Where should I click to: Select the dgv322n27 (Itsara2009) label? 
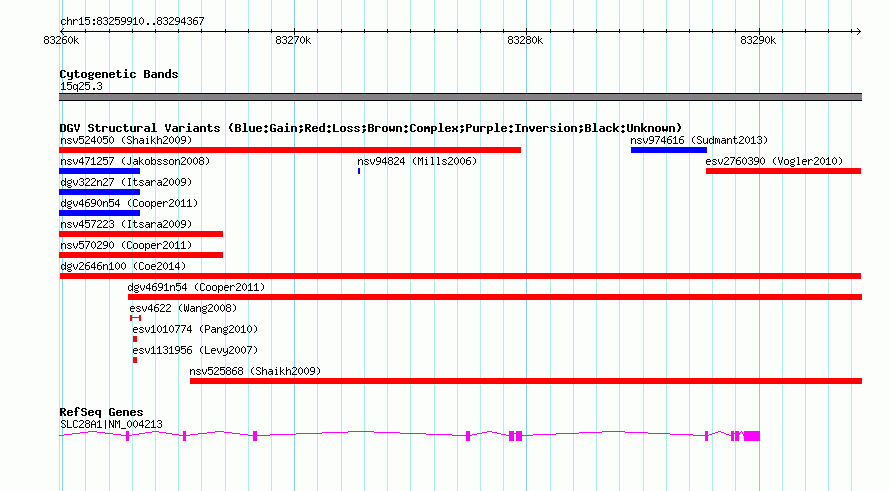[126, 182]
